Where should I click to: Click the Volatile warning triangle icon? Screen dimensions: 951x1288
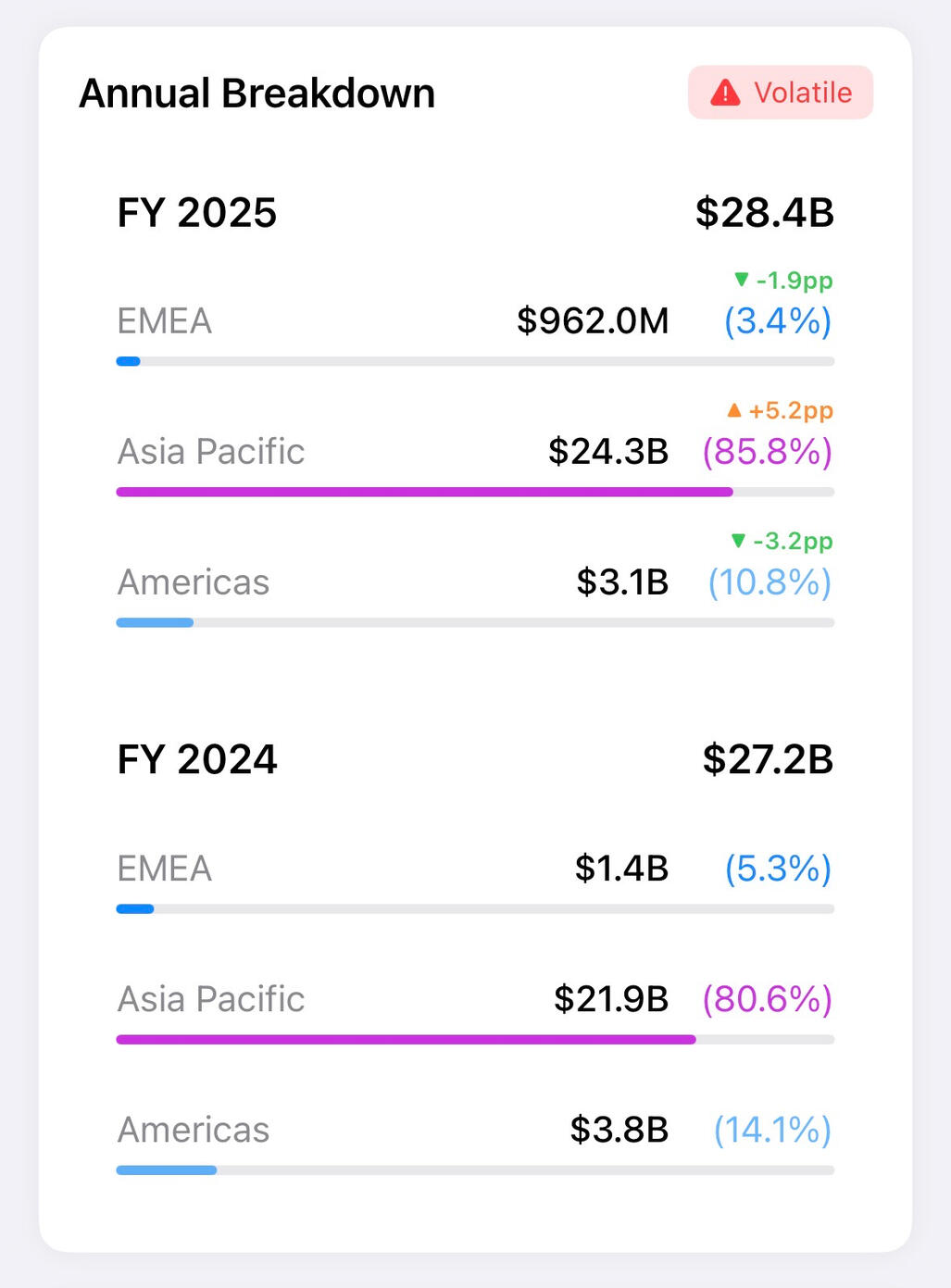tap(725, 93)
